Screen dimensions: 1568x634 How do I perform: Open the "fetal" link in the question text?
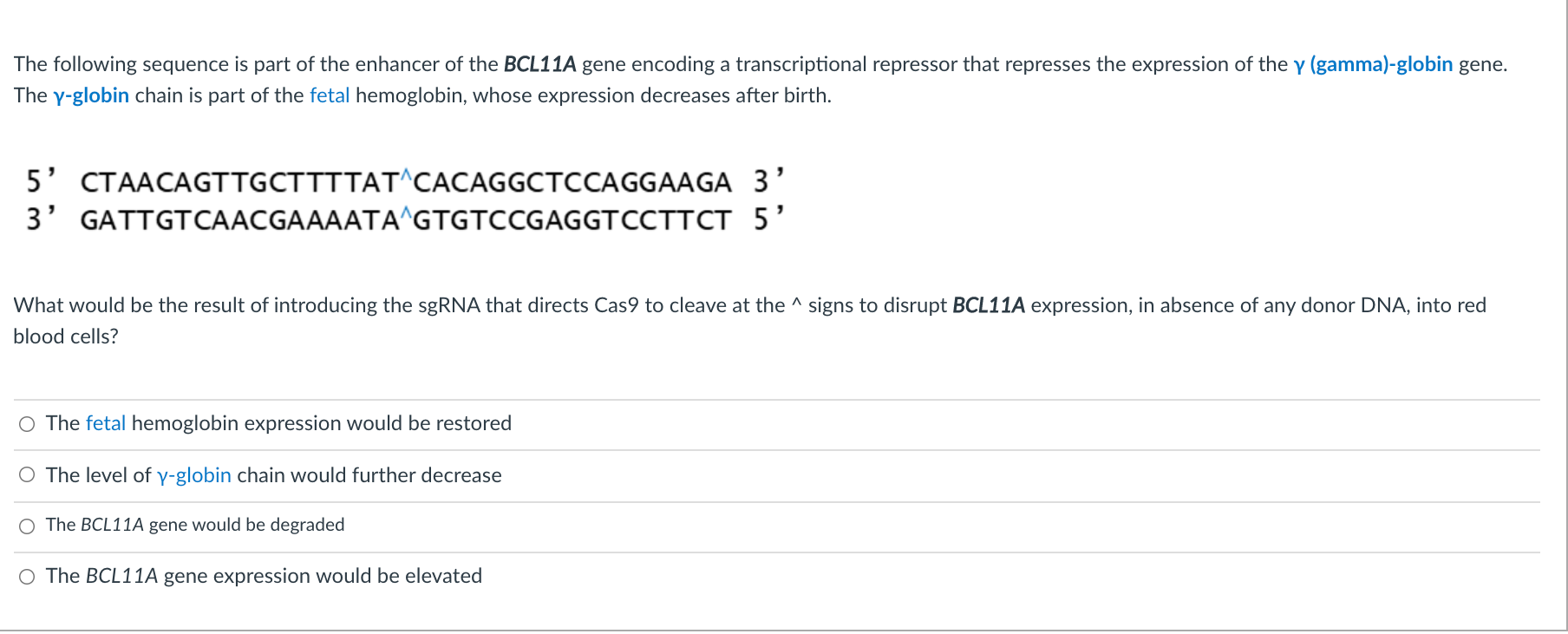[x=330, y=95]
